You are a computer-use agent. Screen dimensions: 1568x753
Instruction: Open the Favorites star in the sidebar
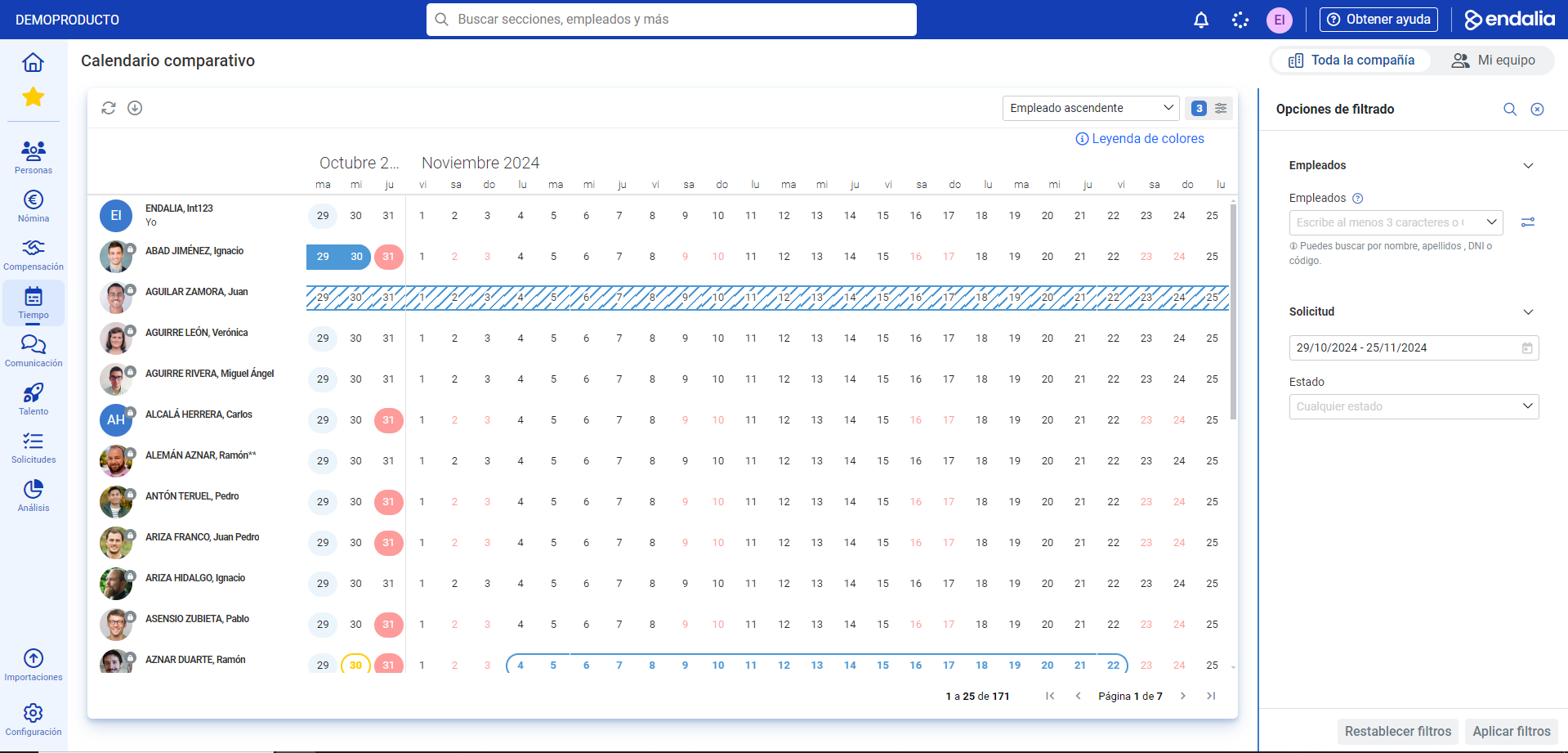[x=33, y=96]
